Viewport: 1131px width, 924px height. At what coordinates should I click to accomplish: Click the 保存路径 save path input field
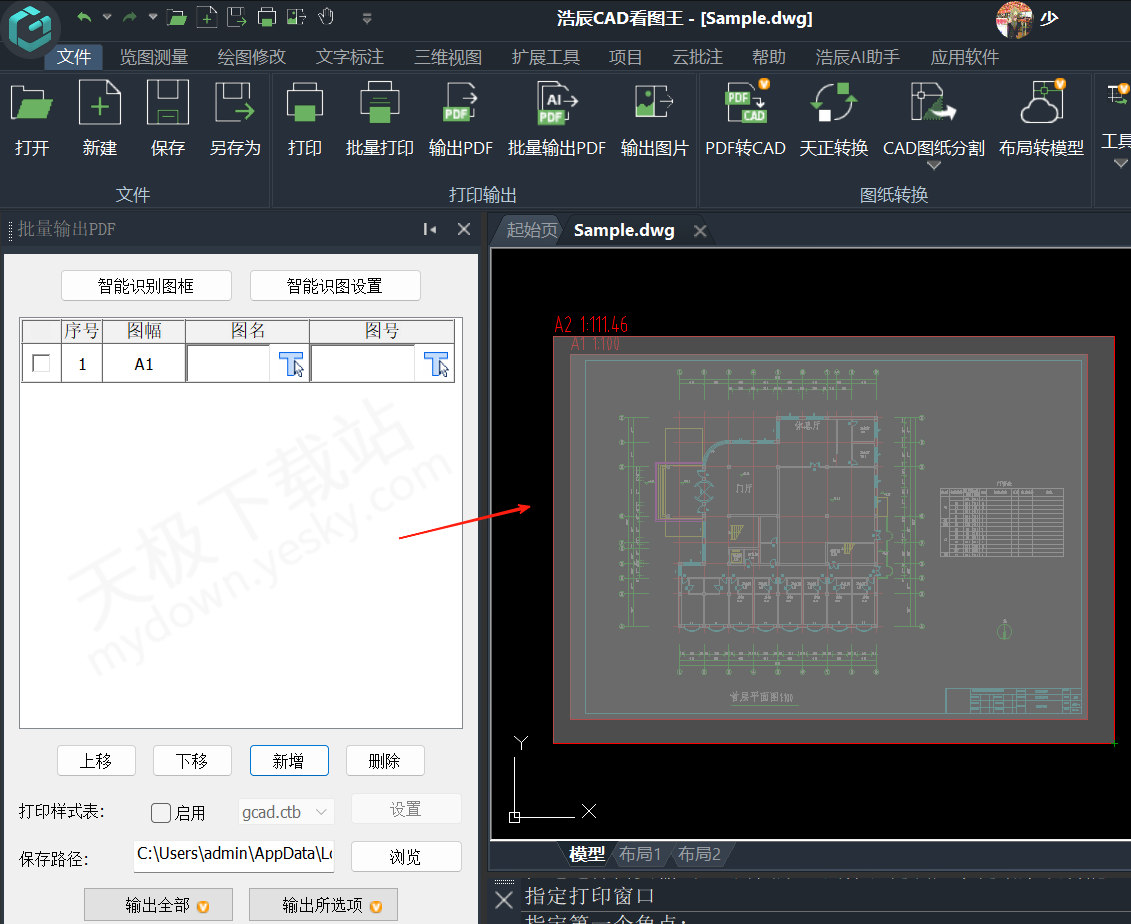pyautogui.click(x=234, y=855)
